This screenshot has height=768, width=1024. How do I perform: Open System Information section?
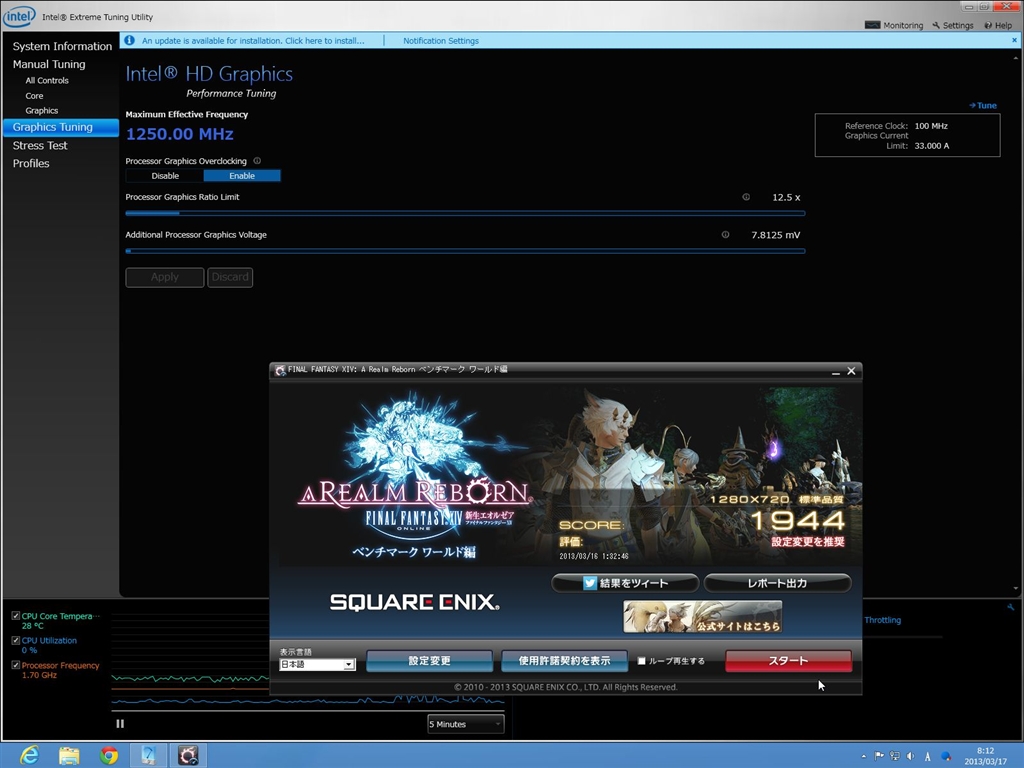coord(62,46)
